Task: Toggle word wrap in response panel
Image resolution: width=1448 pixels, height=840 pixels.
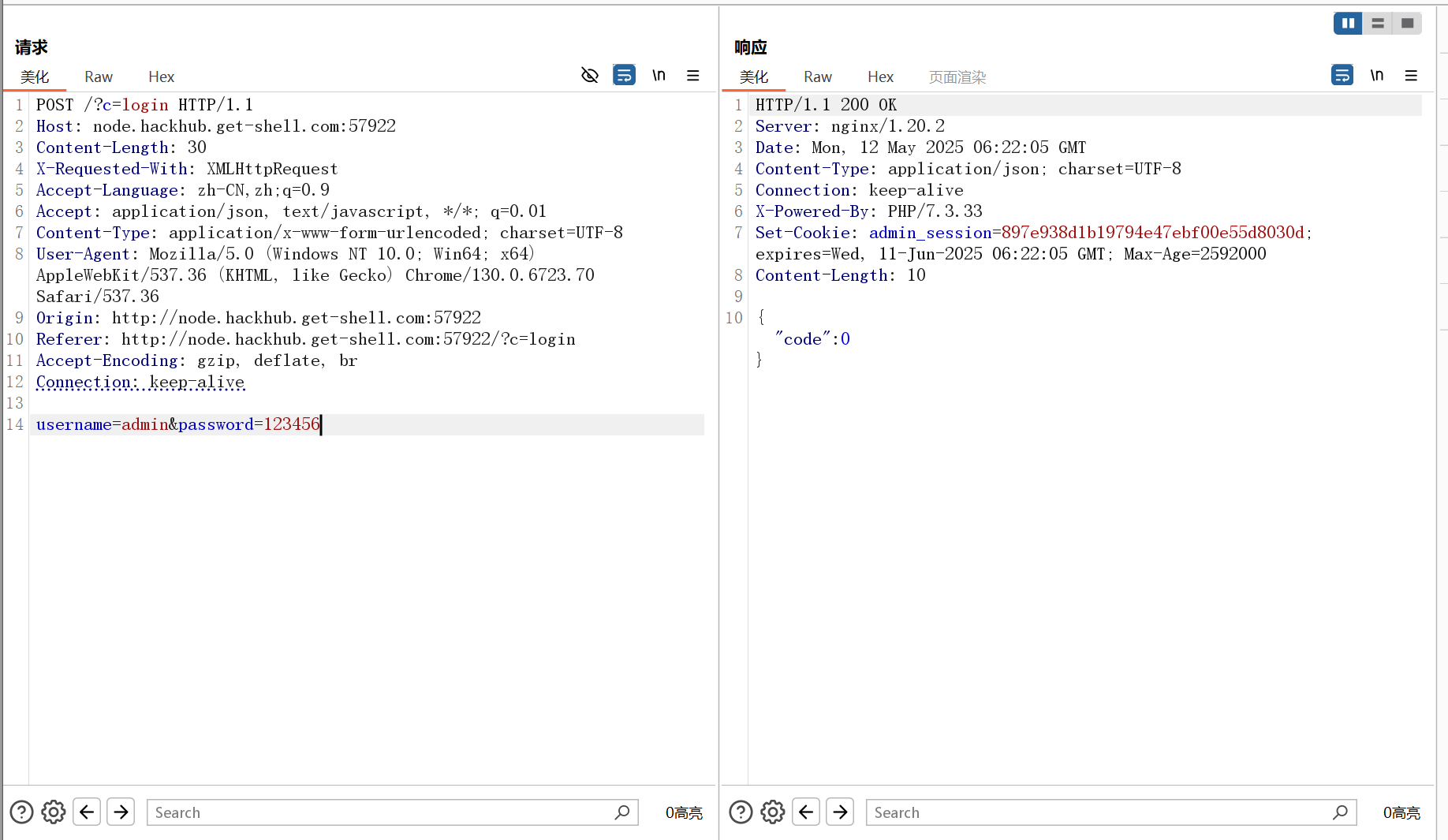Action: [1342, 76]
